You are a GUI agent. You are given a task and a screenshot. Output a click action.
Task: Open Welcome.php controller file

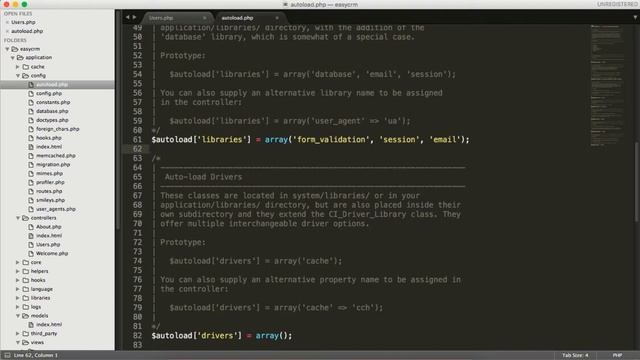point(52,253)
